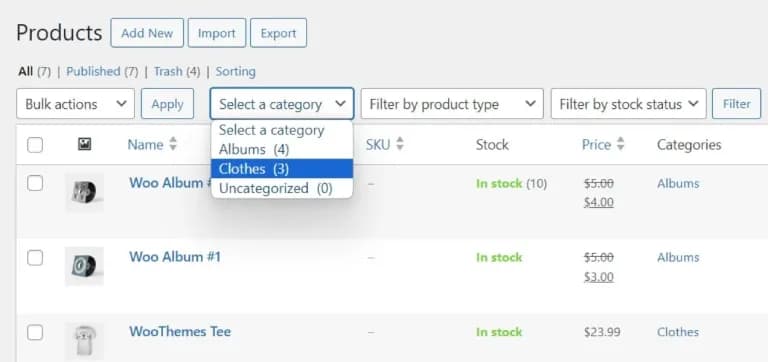Image resolution: width=768 pixels, height=362 pixels.
Task: Open the Bulk actions dropdown
Action: (75, 104)
